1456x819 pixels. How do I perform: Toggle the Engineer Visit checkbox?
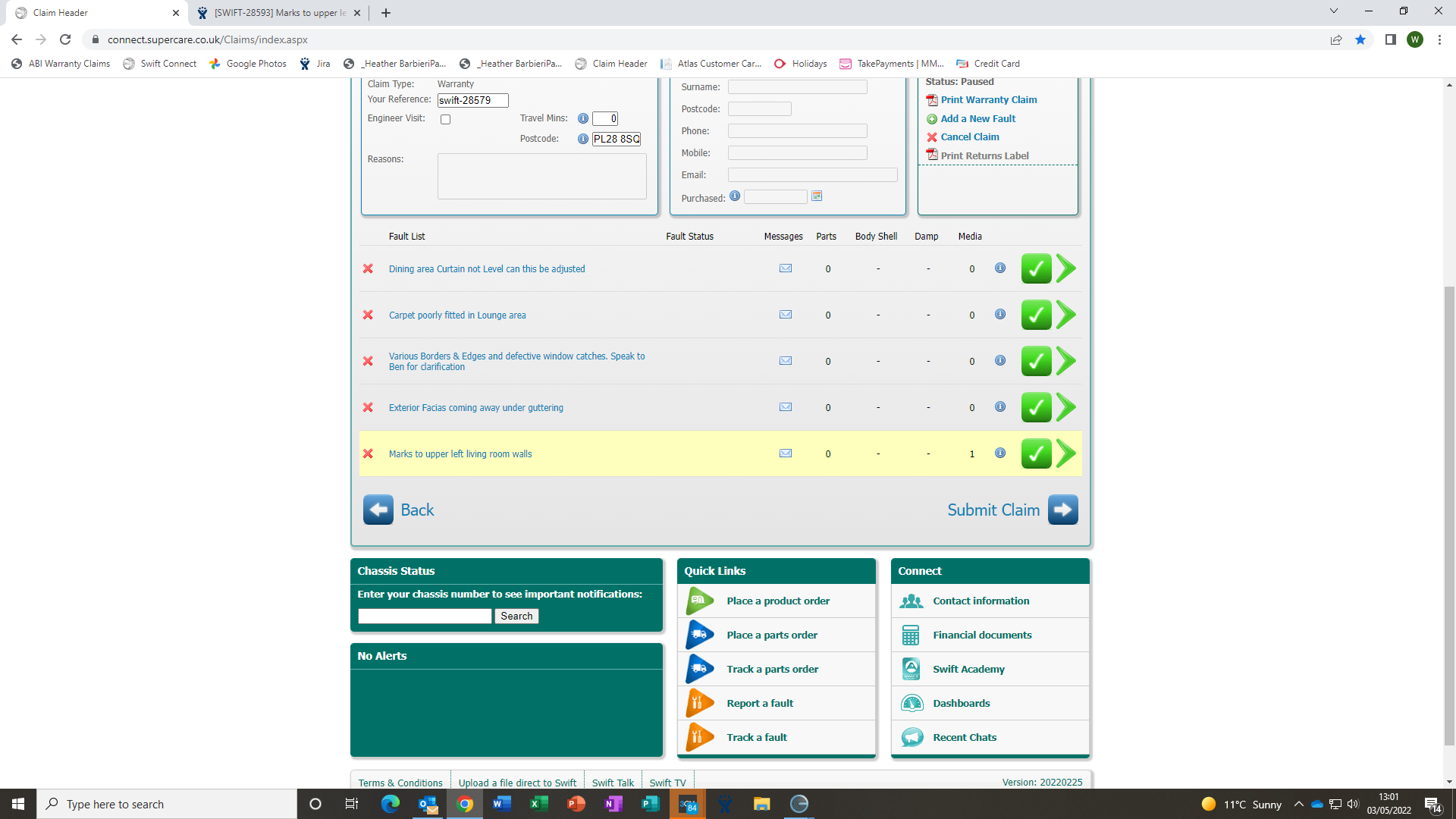(446, 119)
